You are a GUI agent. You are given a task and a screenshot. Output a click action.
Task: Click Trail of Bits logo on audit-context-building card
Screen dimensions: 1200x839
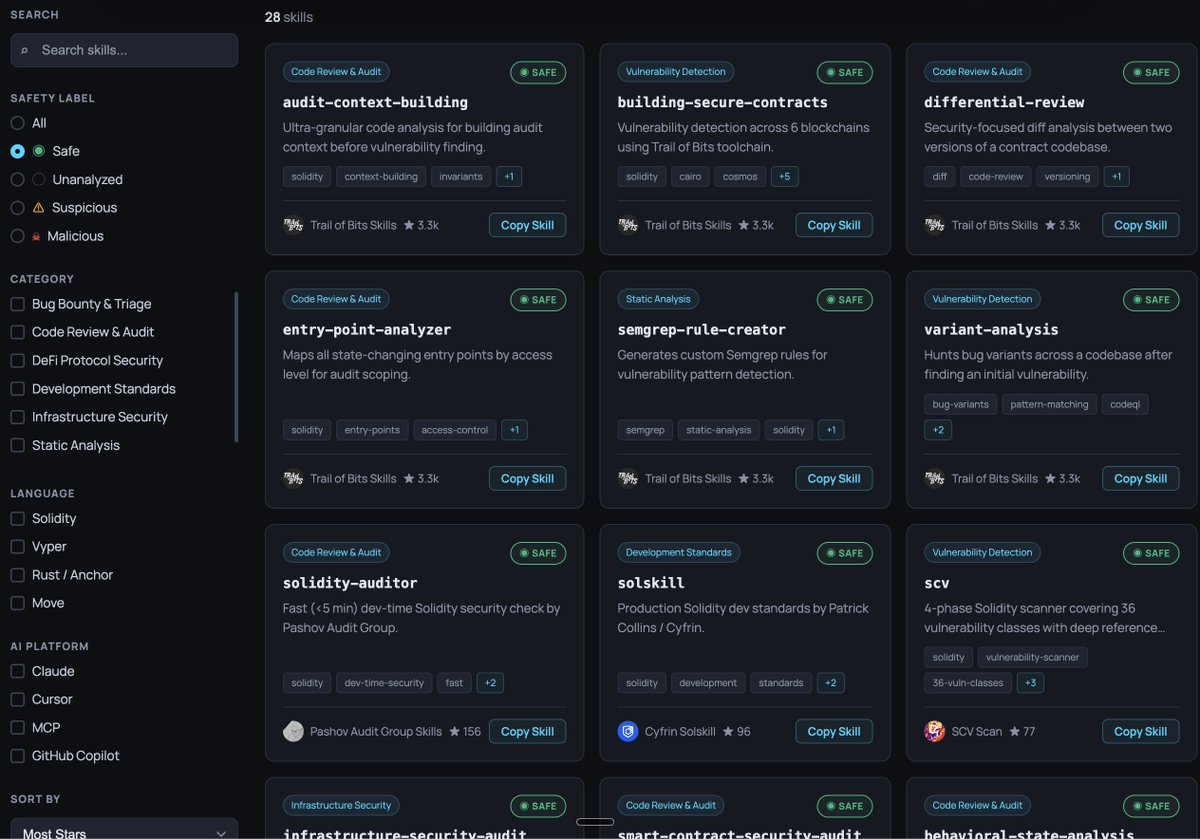pos(293,225)
